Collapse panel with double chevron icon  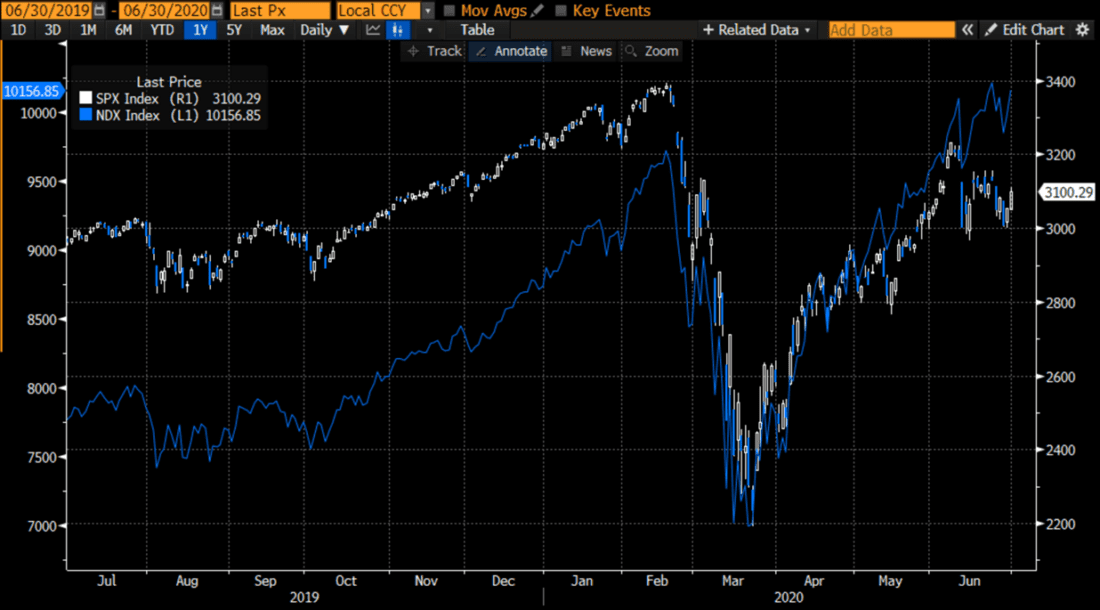click(x=967, y=30)
